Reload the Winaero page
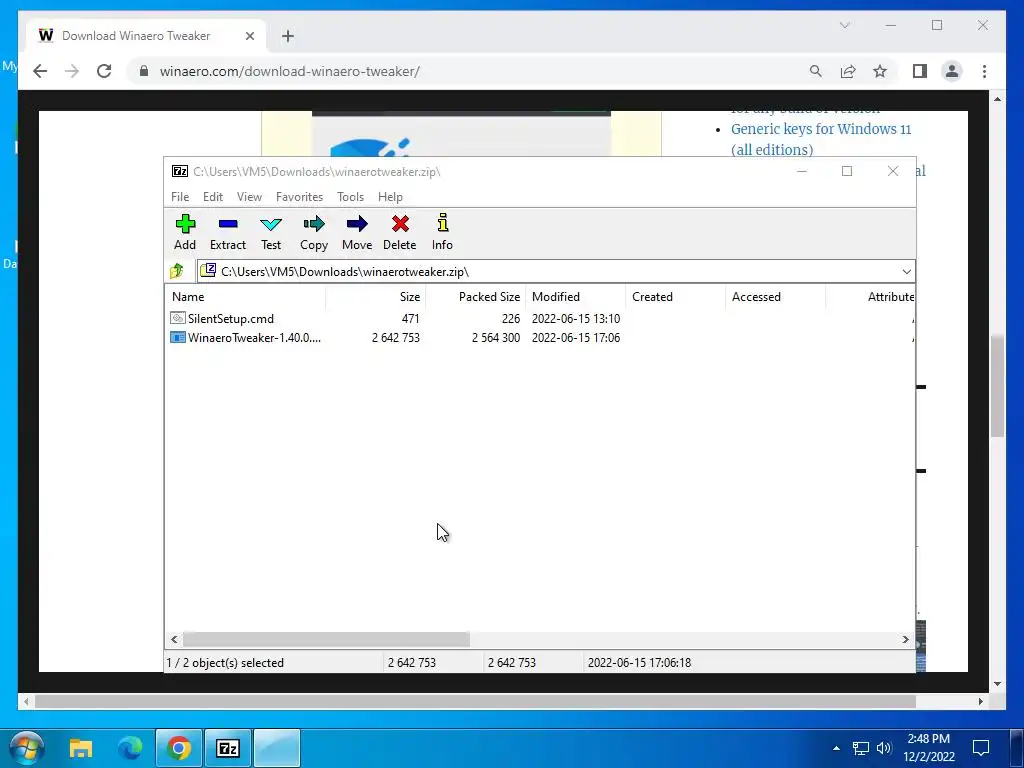This screenshot has width=1024, height=768. (x=104, y=71)
